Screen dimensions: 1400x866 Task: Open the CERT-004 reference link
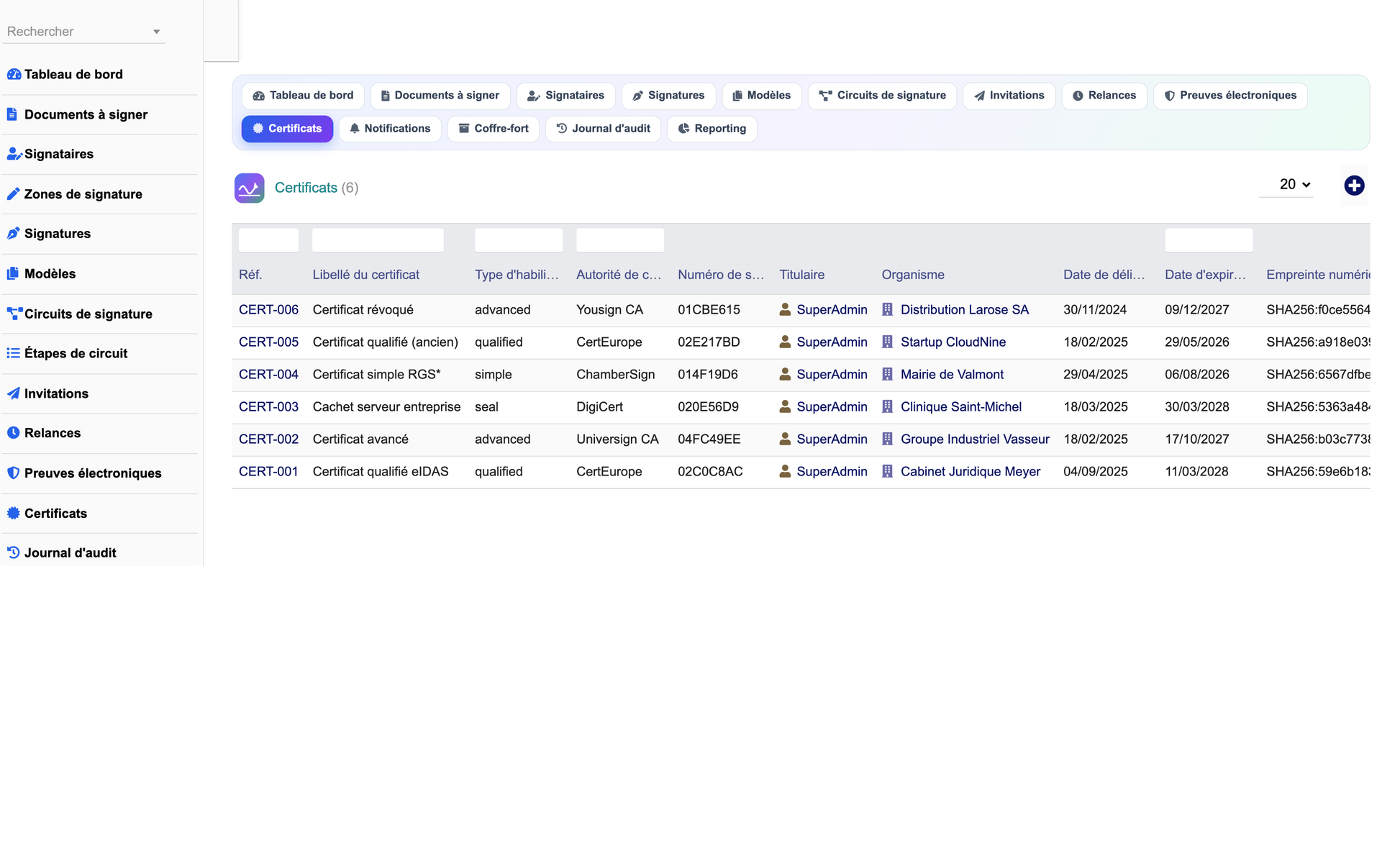pyautogui.click(x=268, y=374)
